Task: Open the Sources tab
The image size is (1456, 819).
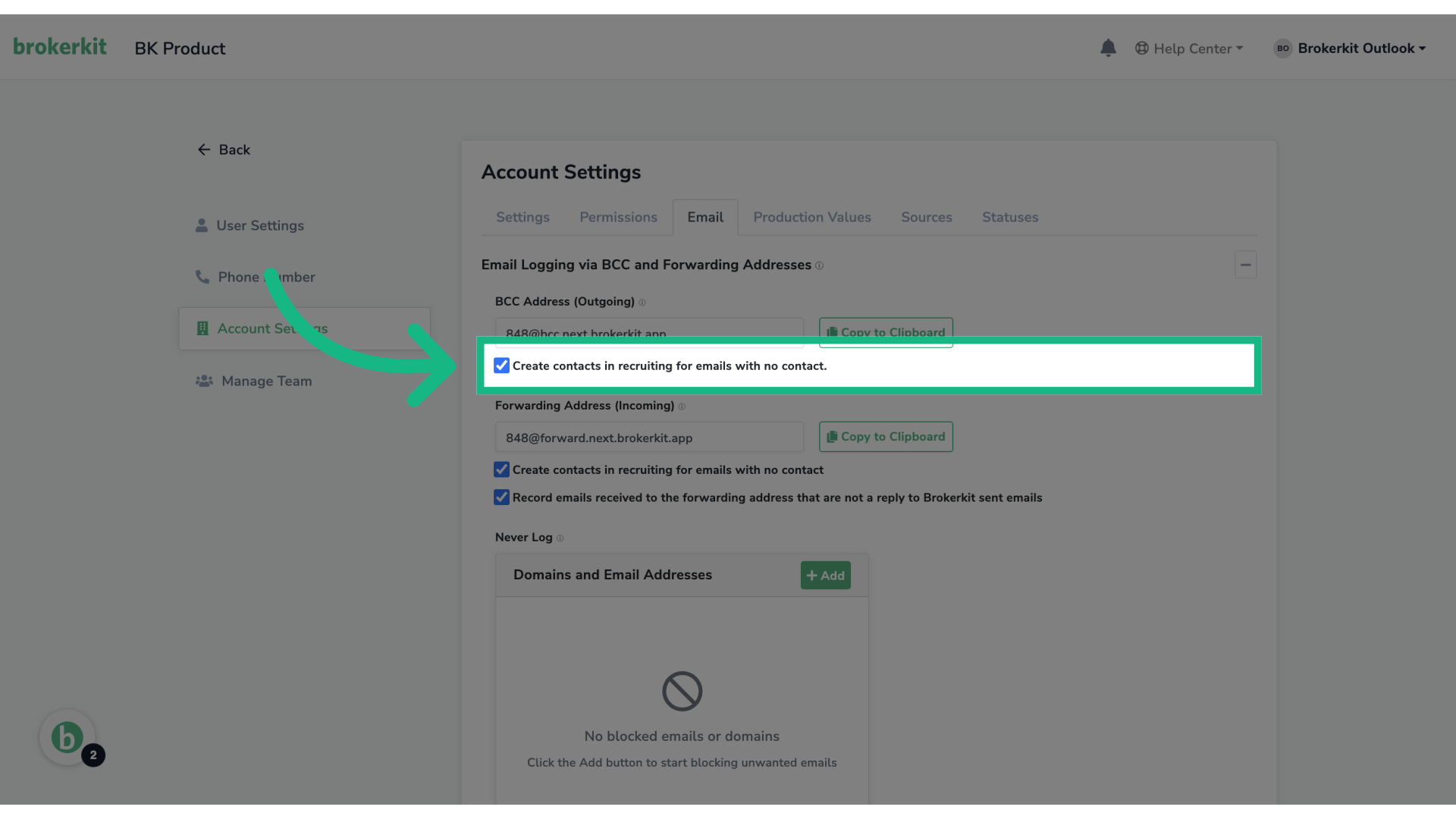Action: pos(926,217)
